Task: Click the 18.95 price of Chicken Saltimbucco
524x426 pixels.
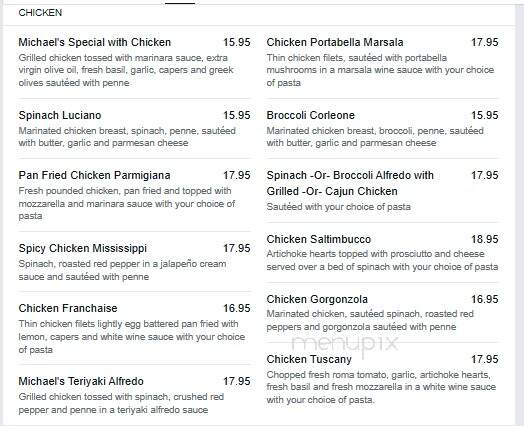Action: pyautogui.click(x=485, y=239)
